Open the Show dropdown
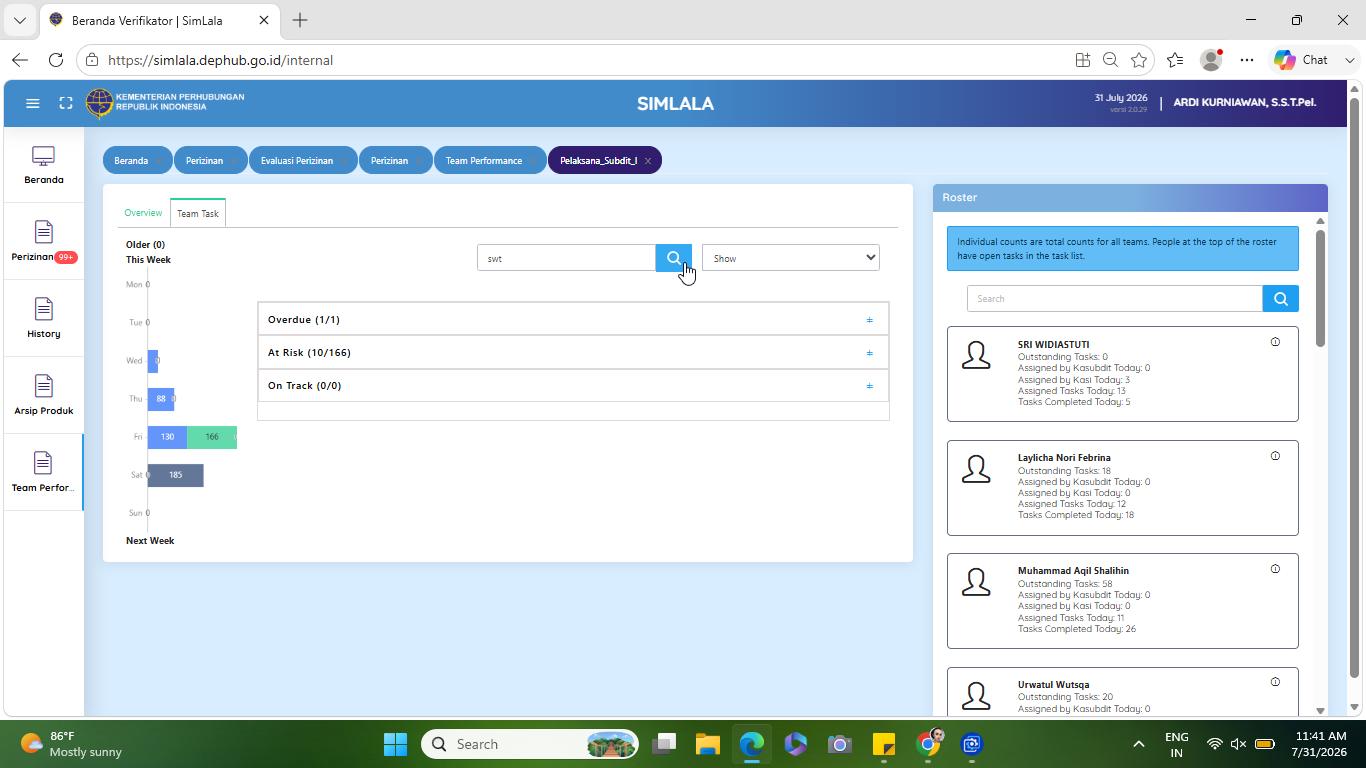Viewport: 1366px width, 768px height. click(x=790, y=258)
